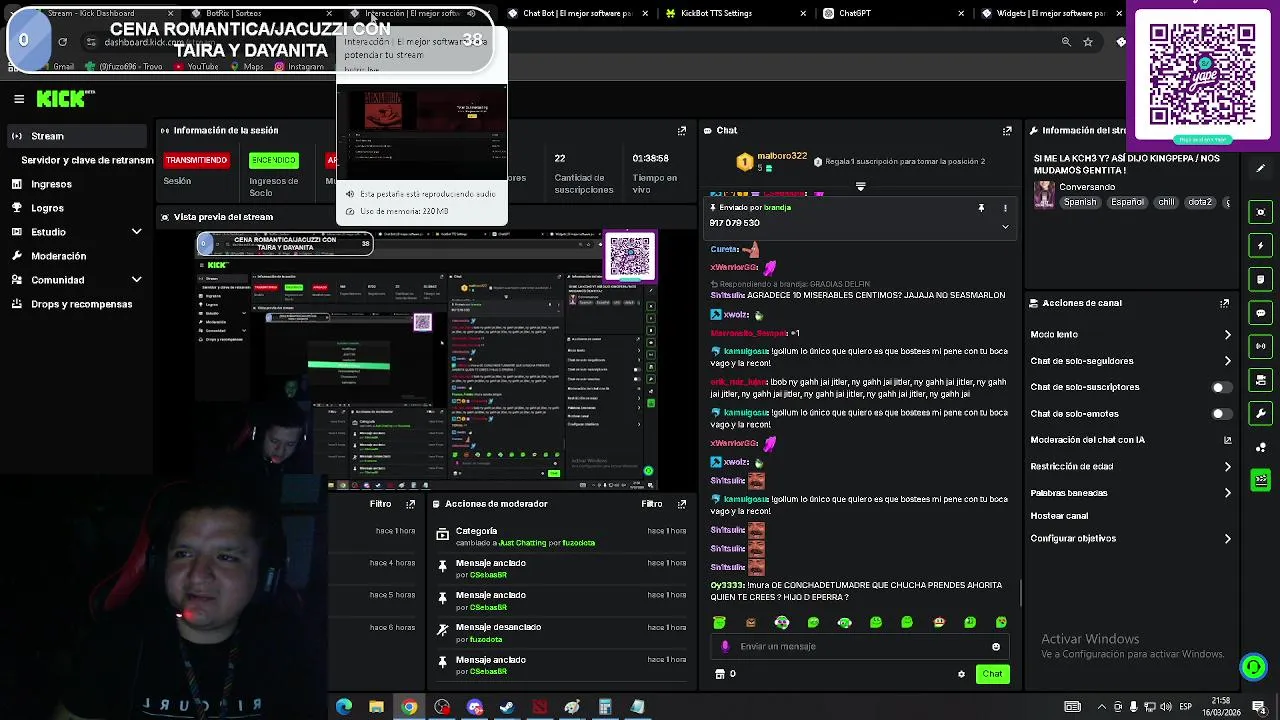Click the Spanish stream tag
Viewport: 1280px width, 720px height.
(1079, 202)
